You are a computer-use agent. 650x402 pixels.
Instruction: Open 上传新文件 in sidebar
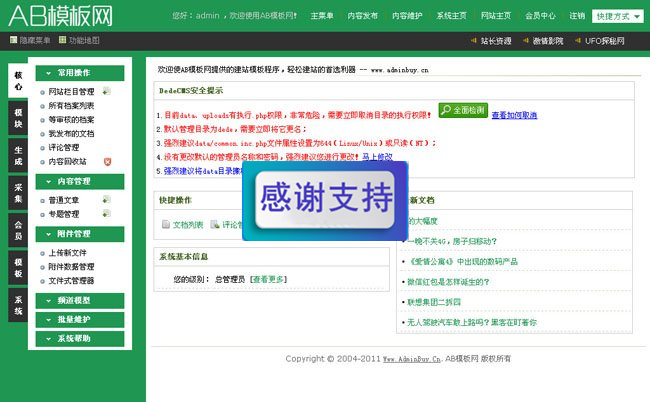[x=68, y=253]
